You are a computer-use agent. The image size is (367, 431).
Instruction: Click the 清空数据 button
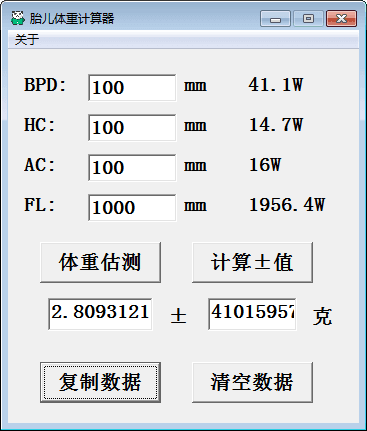click(x=252, y=382)
